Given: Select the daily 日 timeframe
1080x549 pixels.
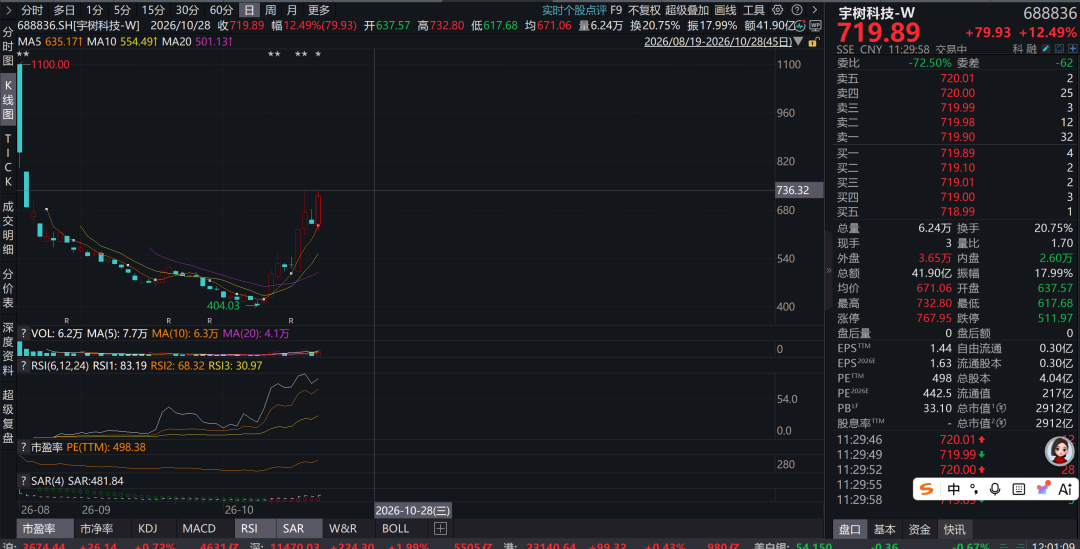Looking at the screenshot, I should (x=249, y=10).
